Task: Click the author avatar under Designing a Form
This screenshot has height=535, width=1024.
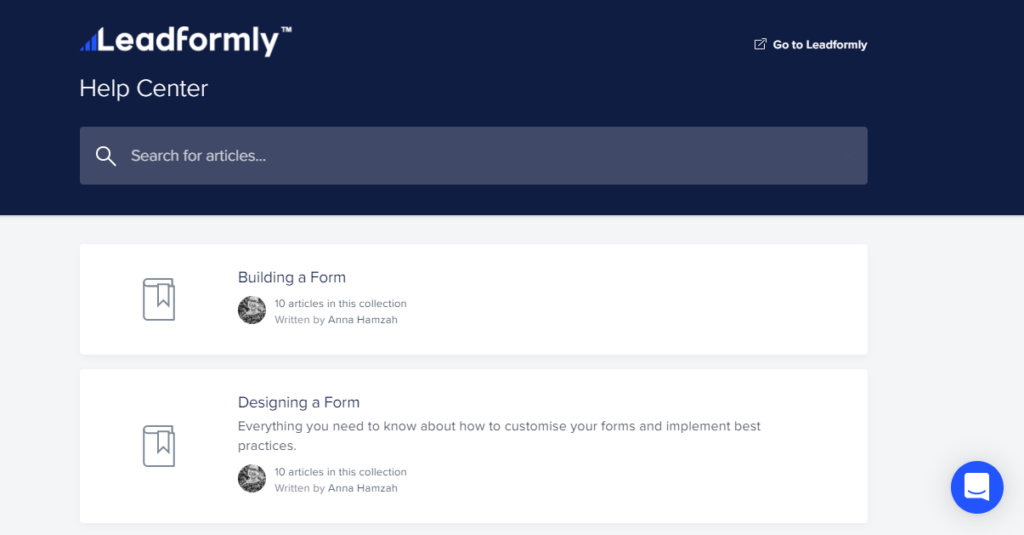Action: click(x=252, y=478)
